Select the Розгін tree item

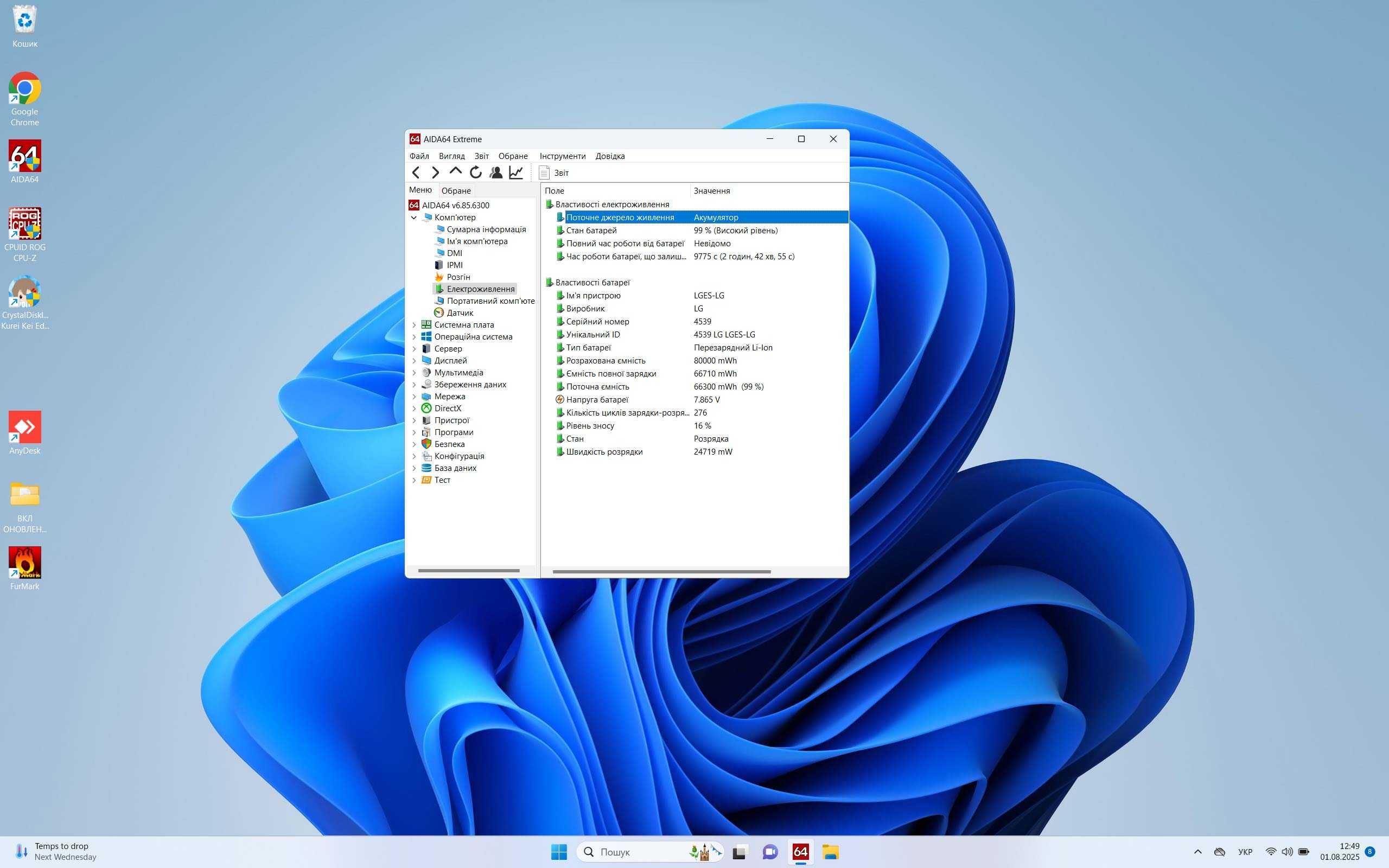click(x=453, y=277)
